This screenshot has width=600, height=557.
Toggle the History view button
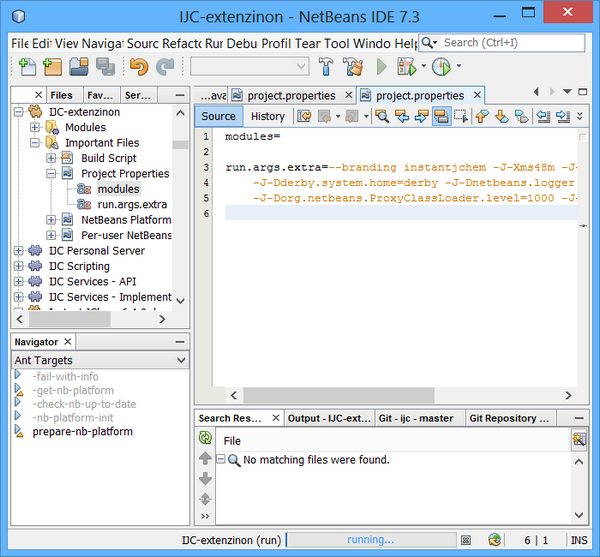pos(267,116)
